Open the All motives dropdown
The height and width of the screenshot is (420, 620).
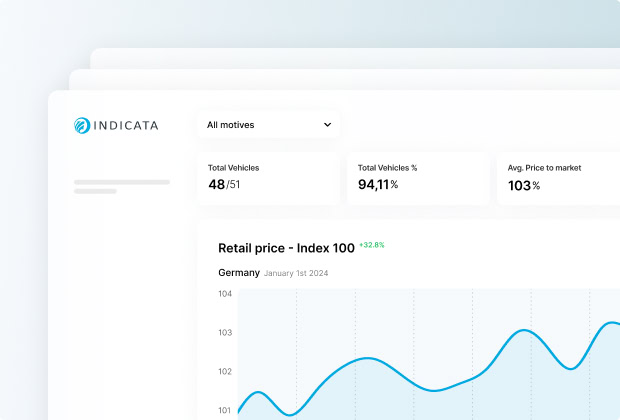(267, 125)
